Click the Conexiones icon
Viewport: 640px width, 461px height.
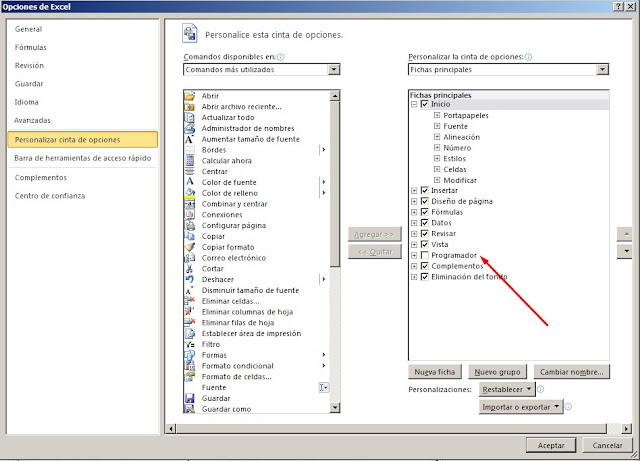[189, 215]
